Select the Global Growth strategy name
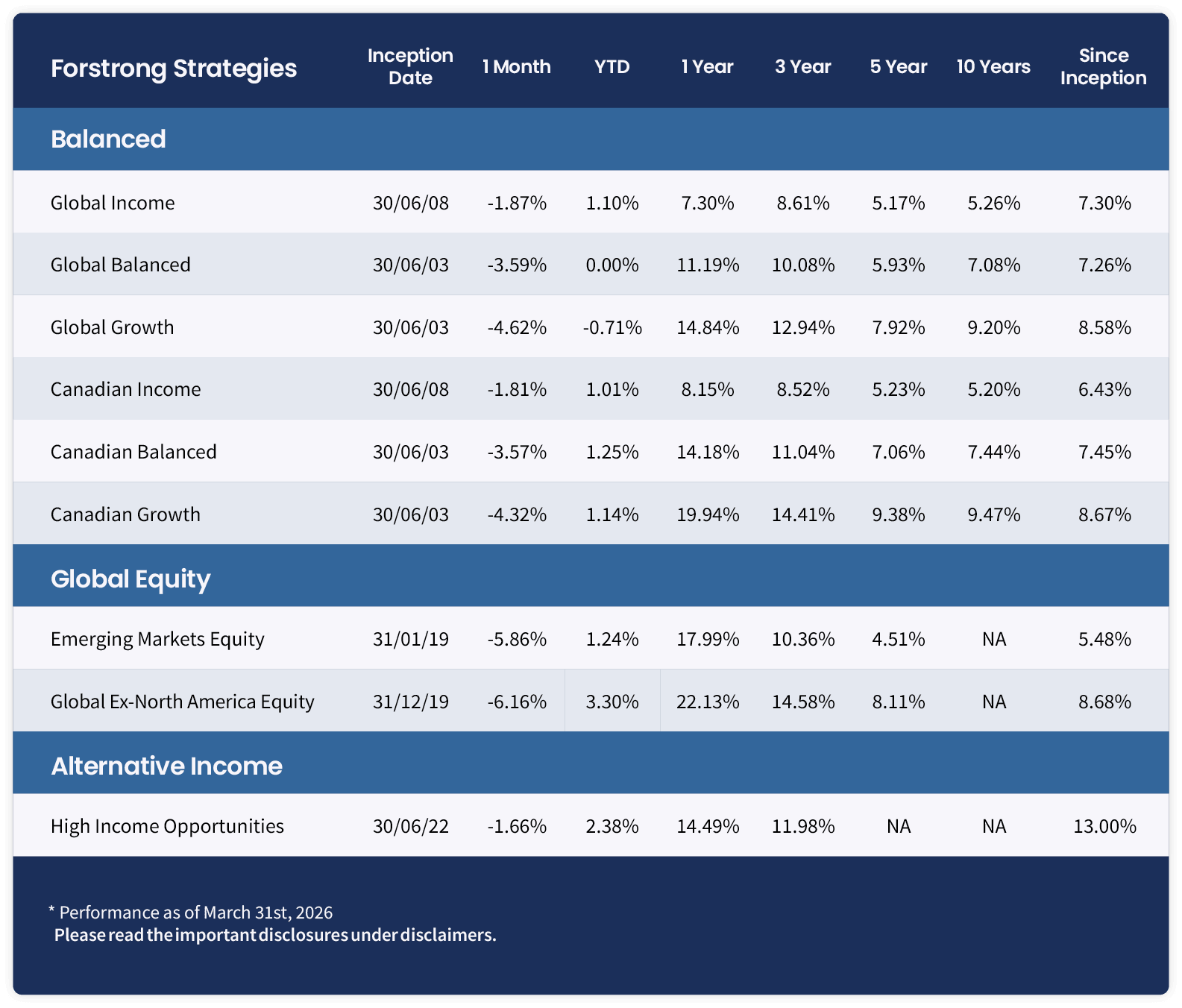 point(112,327)
